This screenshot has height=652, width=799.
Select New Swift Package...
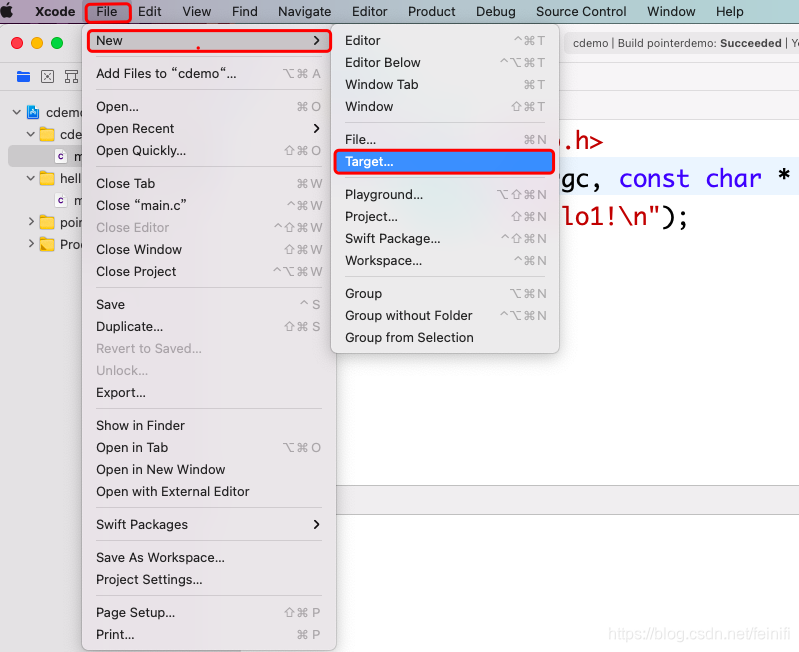click(445, 238)
